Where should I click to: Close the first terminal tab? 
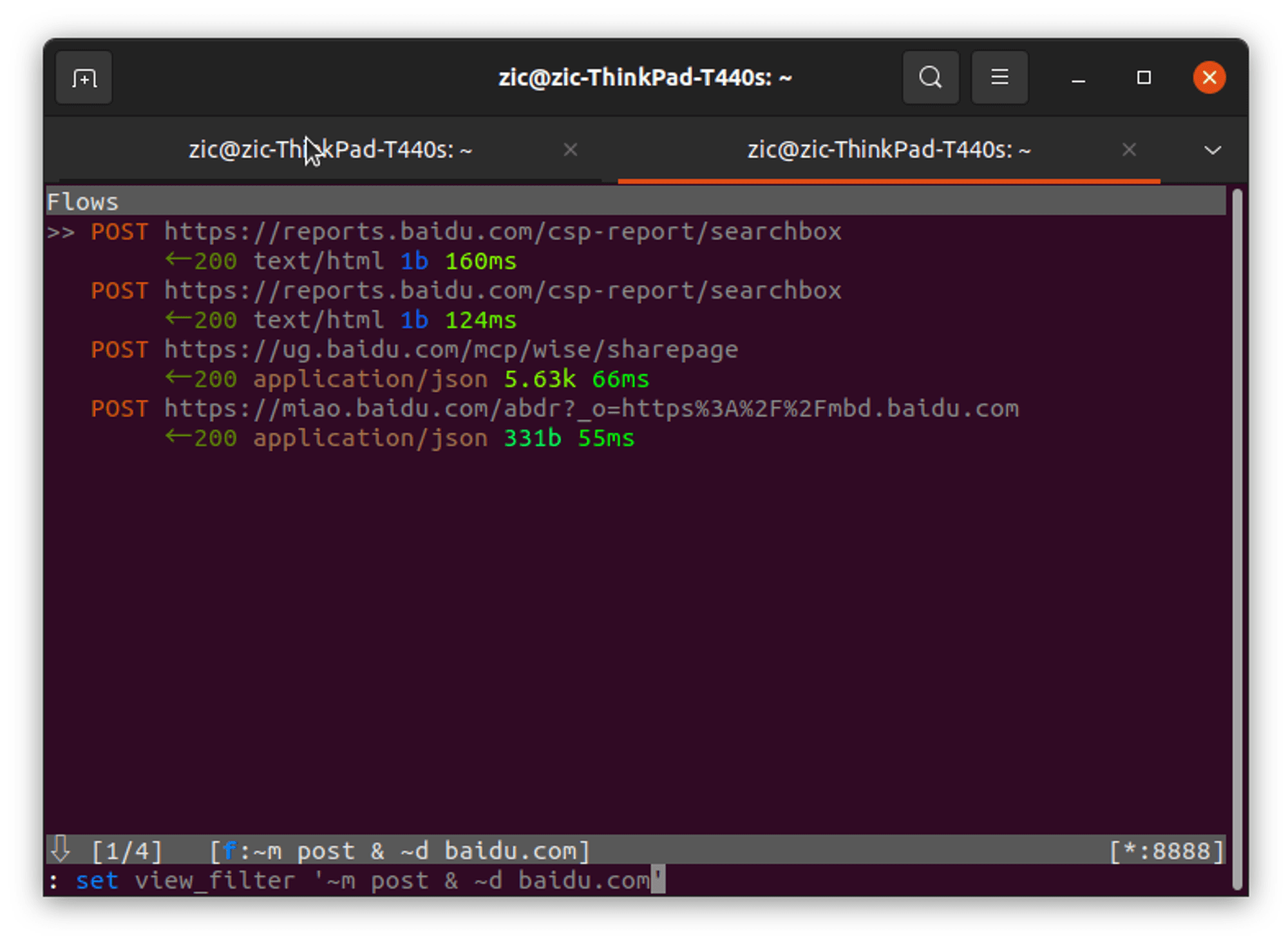tap(570, 150)
